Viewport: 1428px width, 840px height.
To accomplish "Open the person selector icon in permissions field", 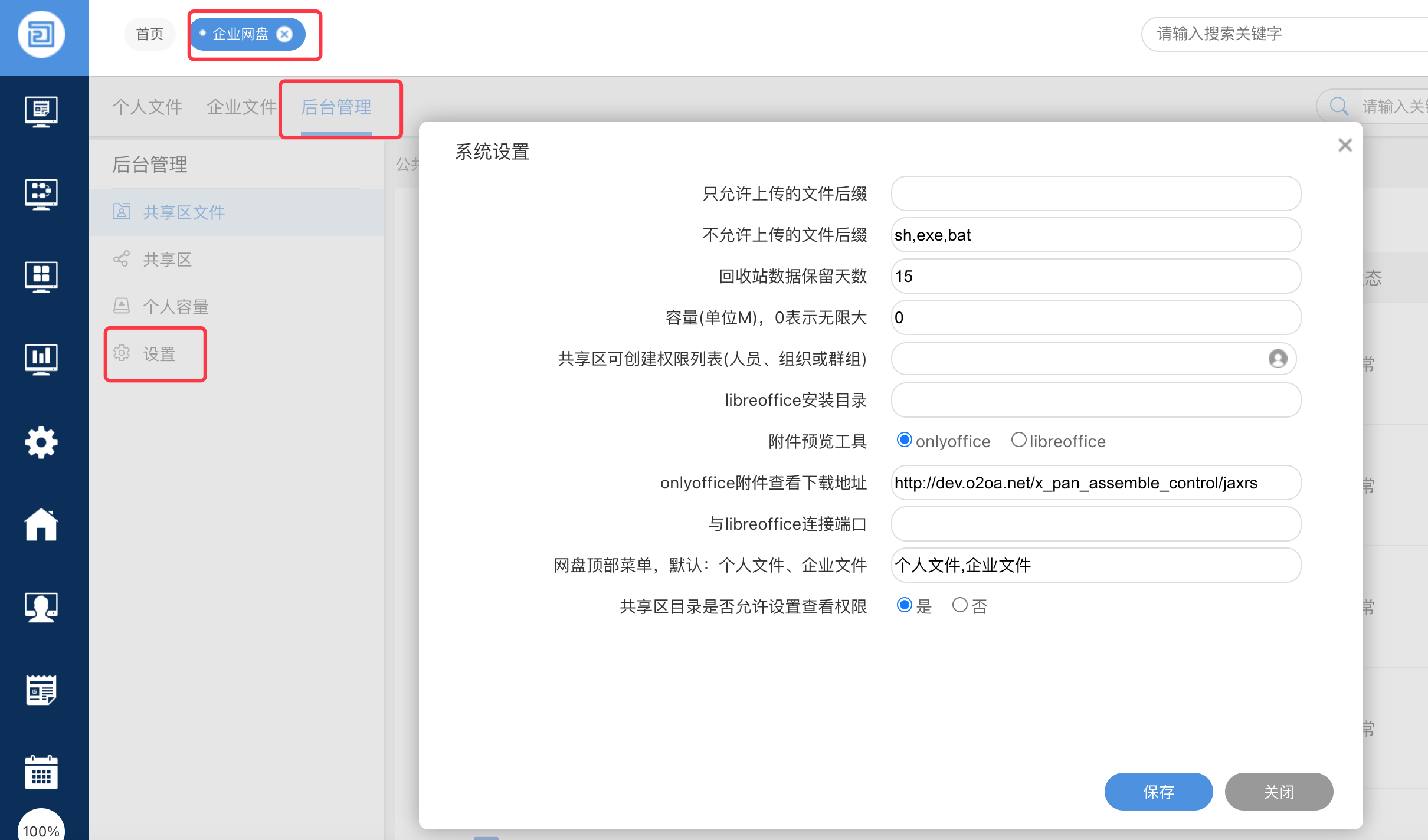I will click(1278, 359).
